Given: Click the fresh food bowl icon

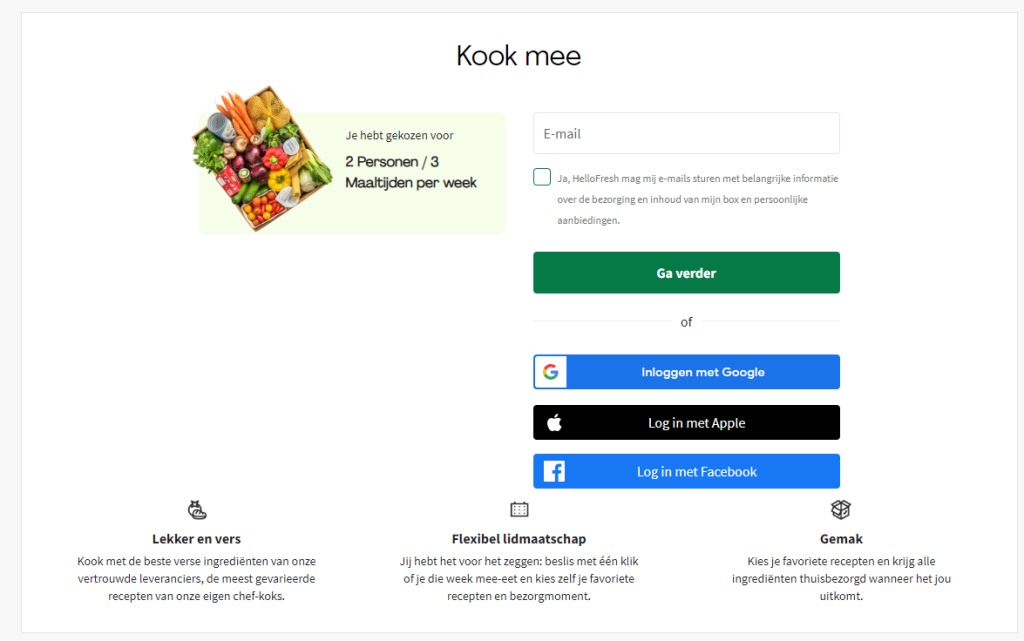Looking at the screenshot, I should (197, 510).
